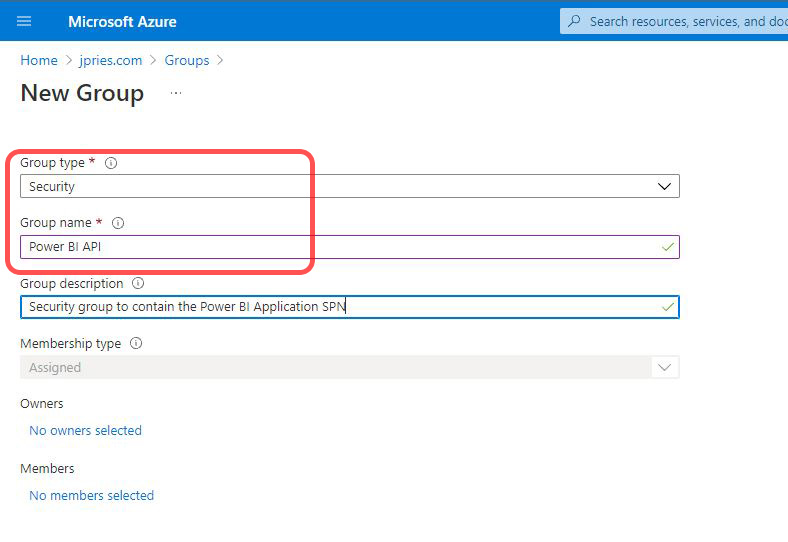Click the Membership type info icon
The width and height of the screenshot is (788, 542).
pyautogui.click(x=136, y=344)
